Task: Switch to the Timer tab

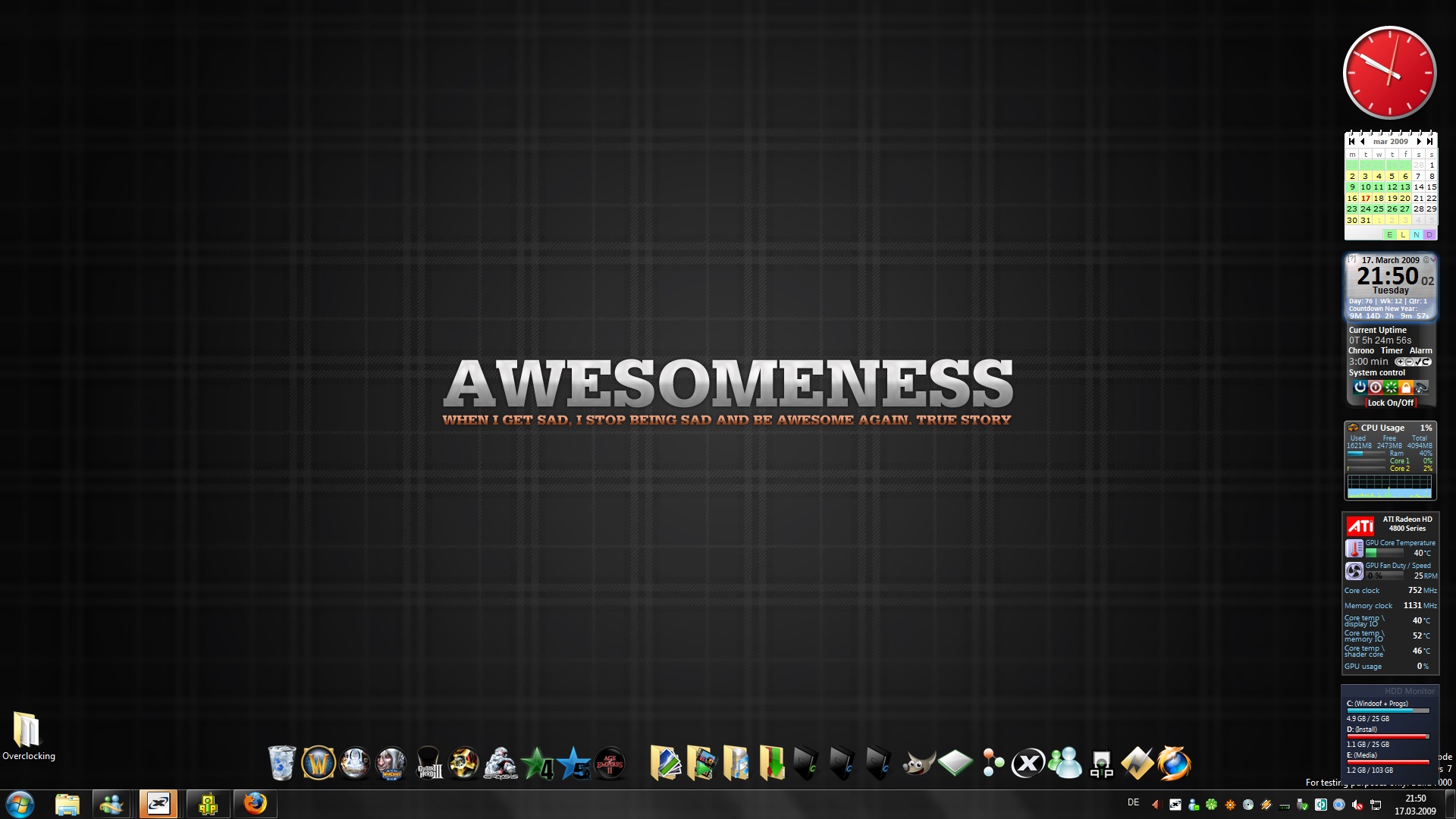Action: [1392, 350]
